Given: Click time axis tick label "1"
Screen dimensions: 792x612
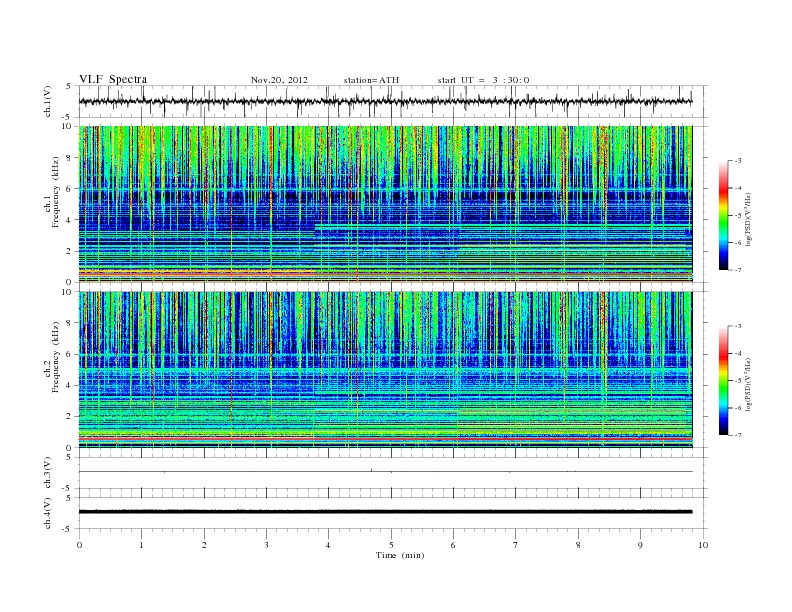Looking at the screenshot, I should pos(141,545).
